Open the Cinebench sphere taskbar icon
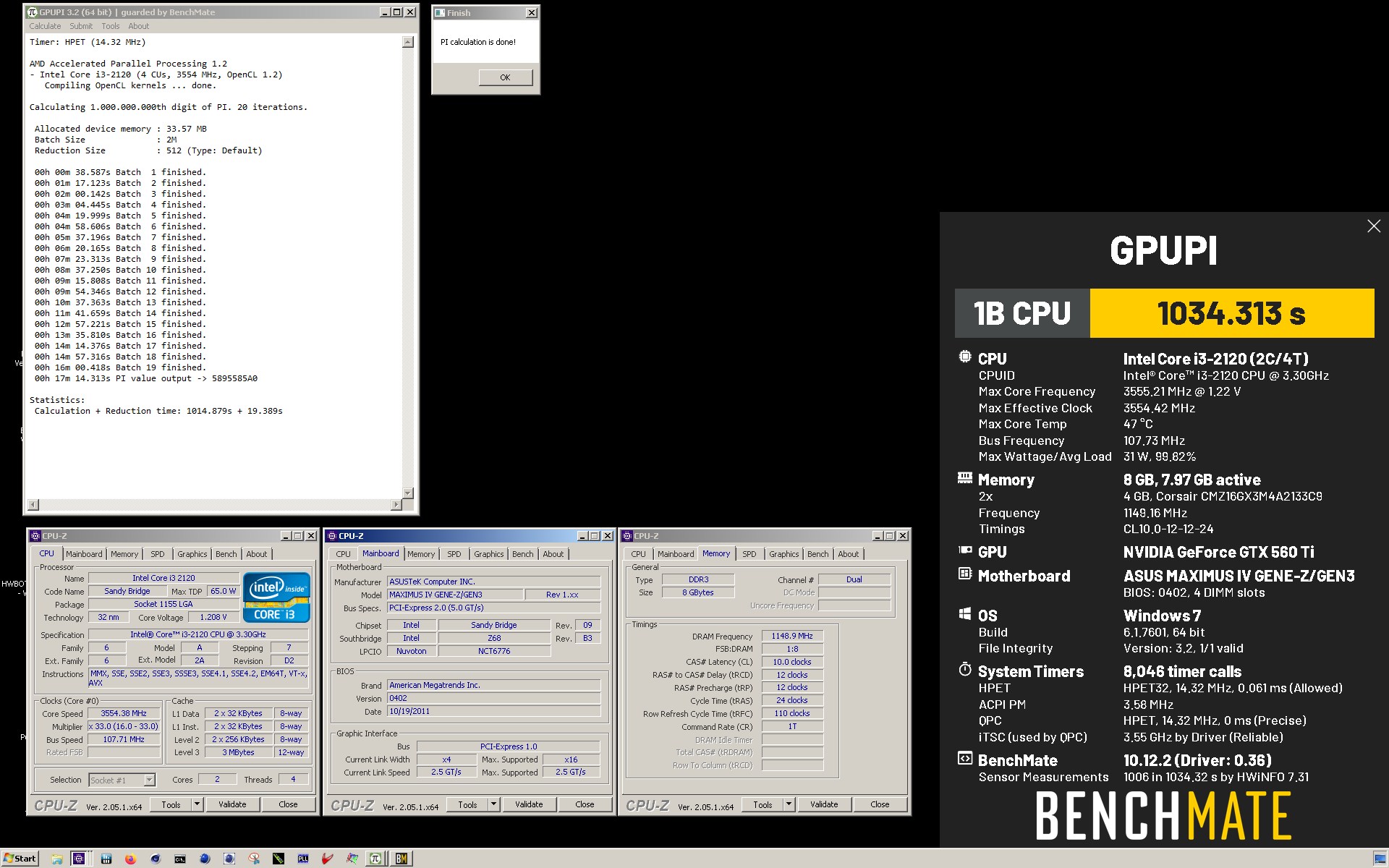The width and height of the screenshot is (1389, 868). [155, 859]
